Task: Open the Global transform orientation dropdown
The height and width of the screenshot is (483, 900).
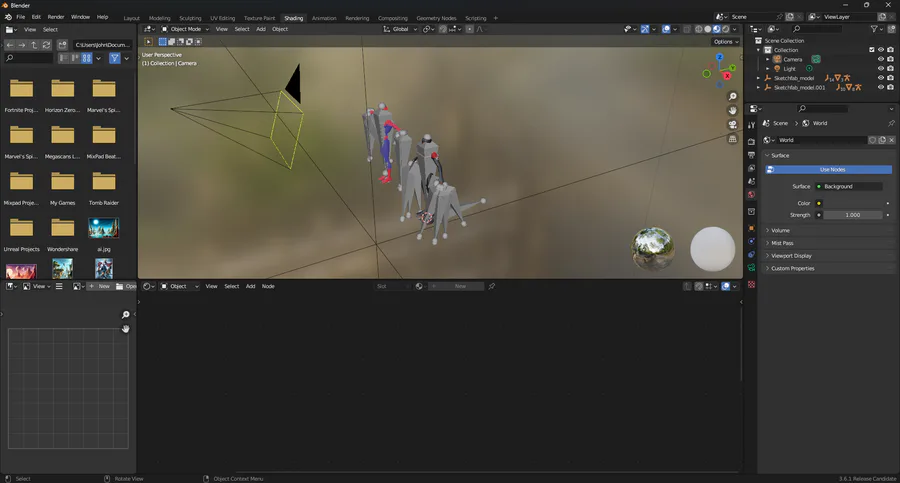Action: click(x=400, y=29)
